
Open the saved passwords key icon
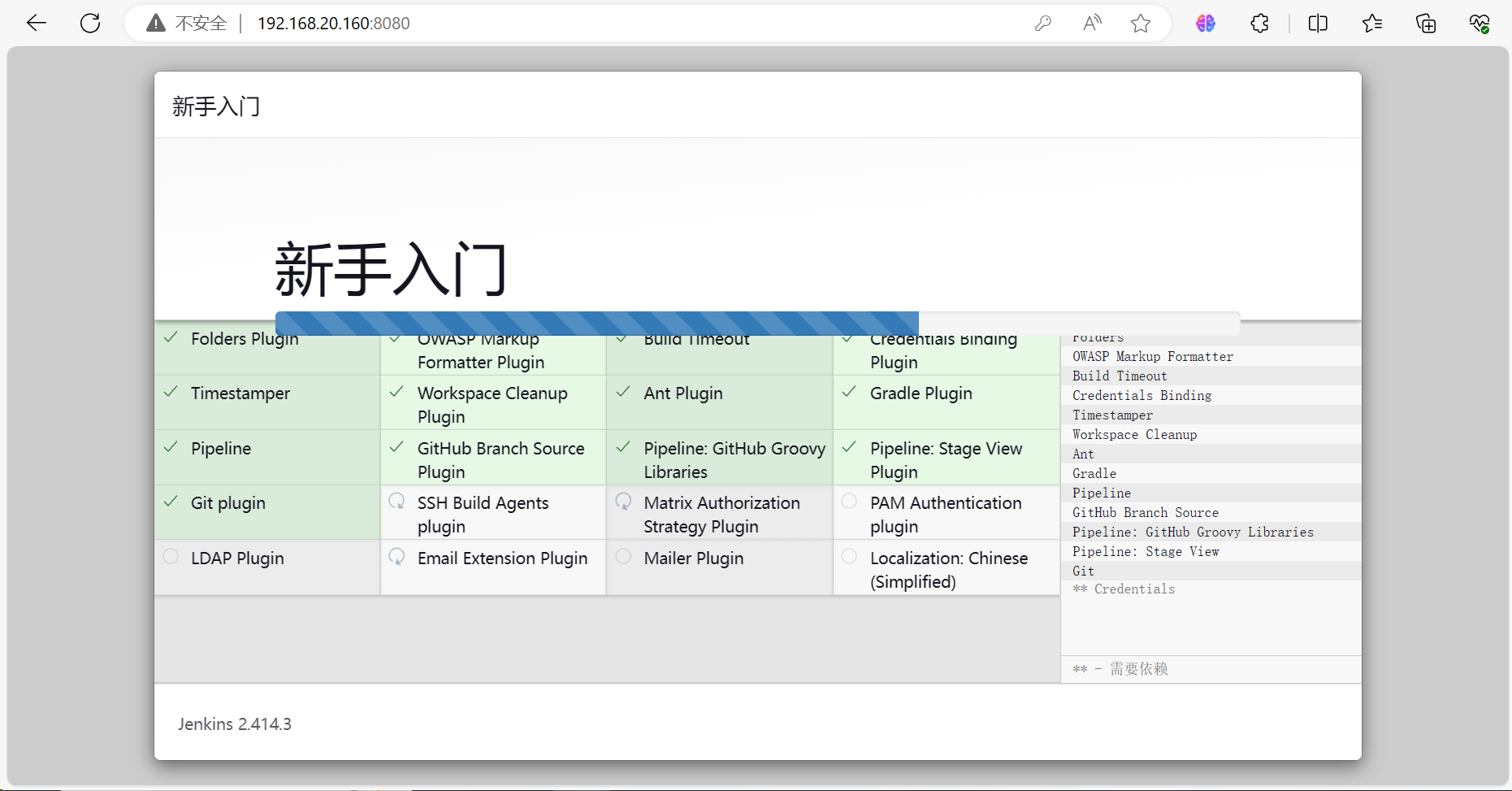1043,24
